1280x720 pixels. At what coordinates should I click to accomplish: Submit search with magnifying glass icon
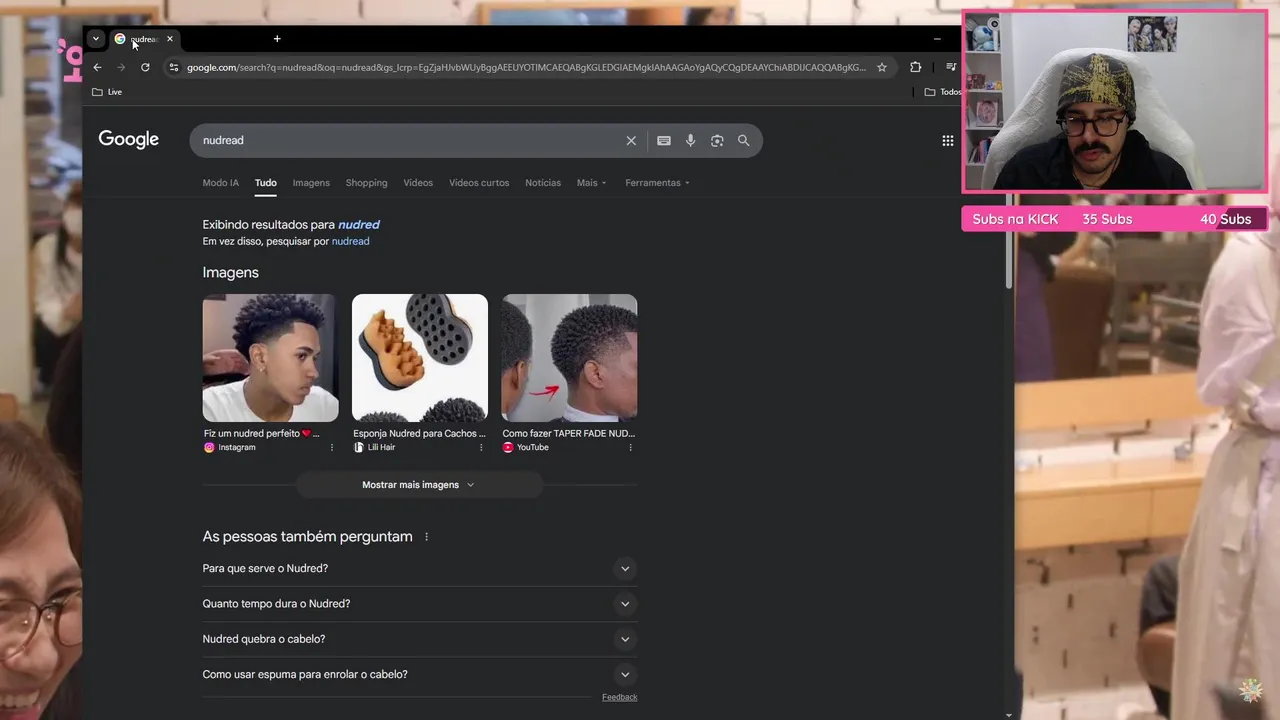[743, 141]
